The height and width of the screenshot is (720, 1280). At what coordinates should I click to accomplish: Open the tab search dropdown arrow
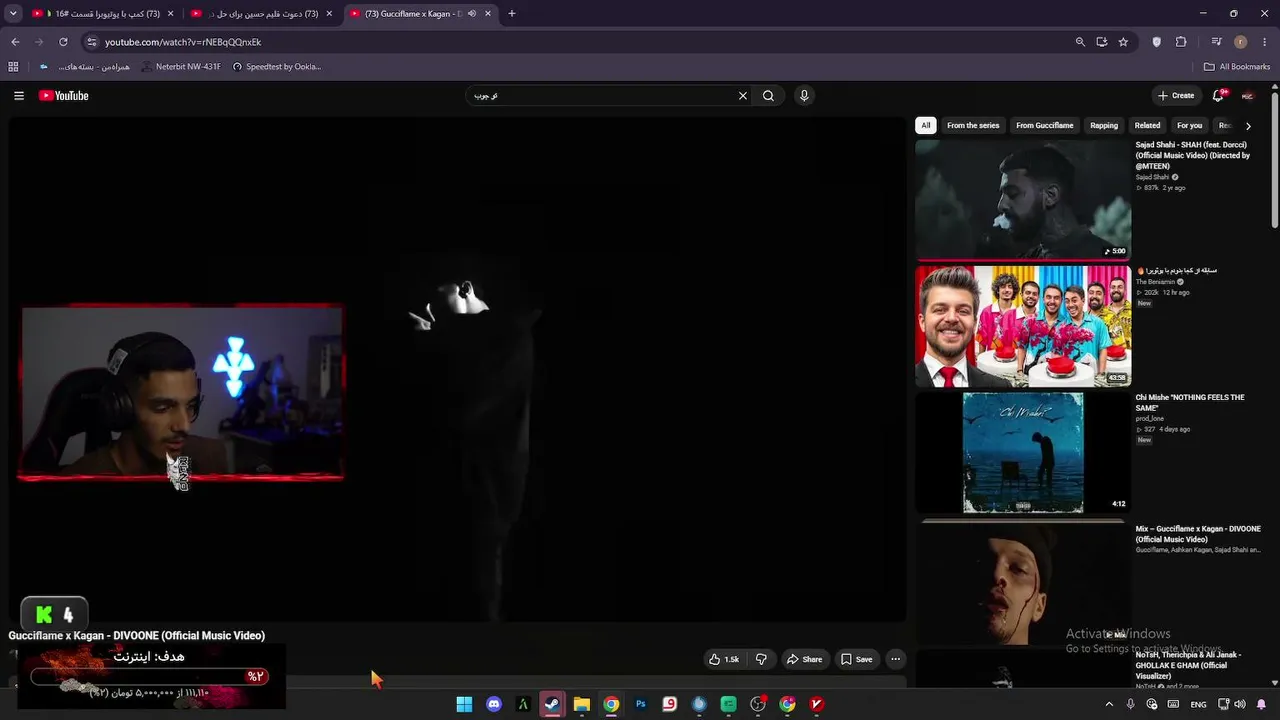coord(13,14)
